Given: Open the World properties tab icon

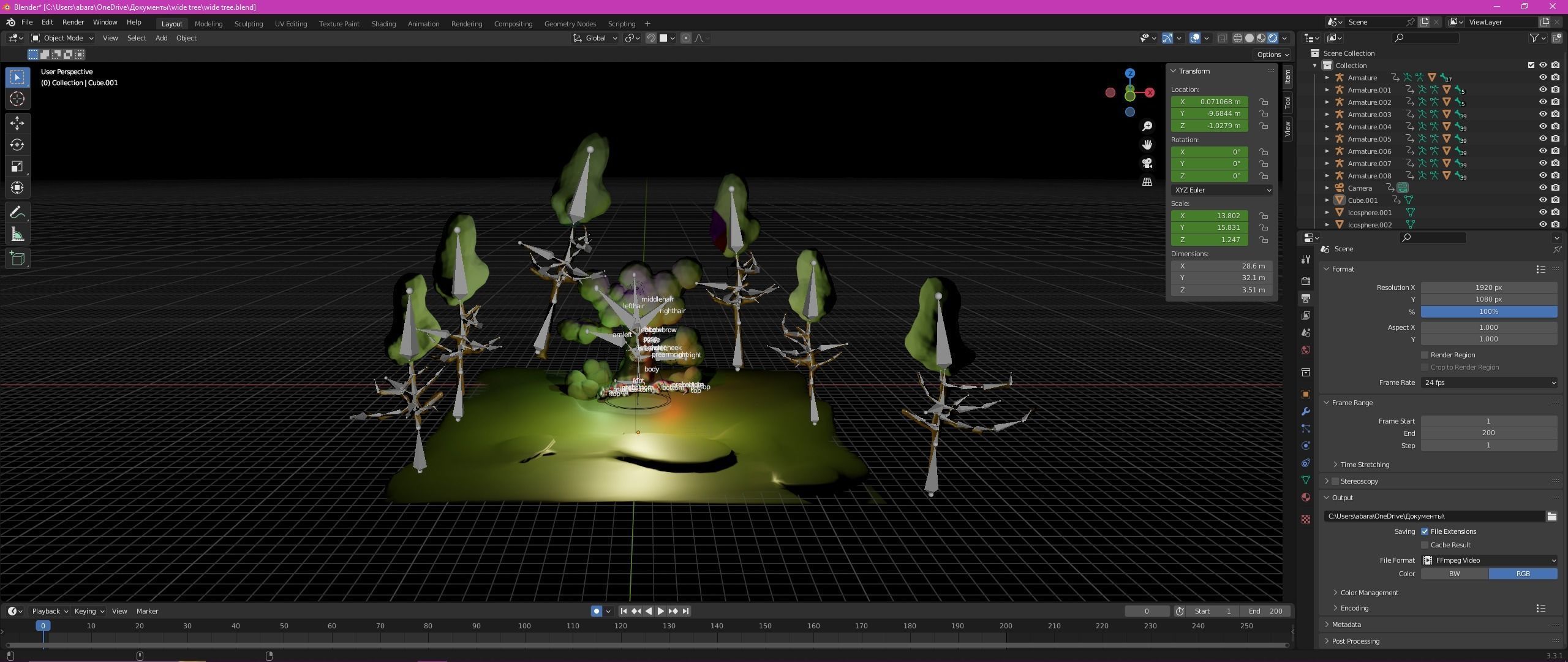Looking at the screenshot, I should (x=1306, y=350).
